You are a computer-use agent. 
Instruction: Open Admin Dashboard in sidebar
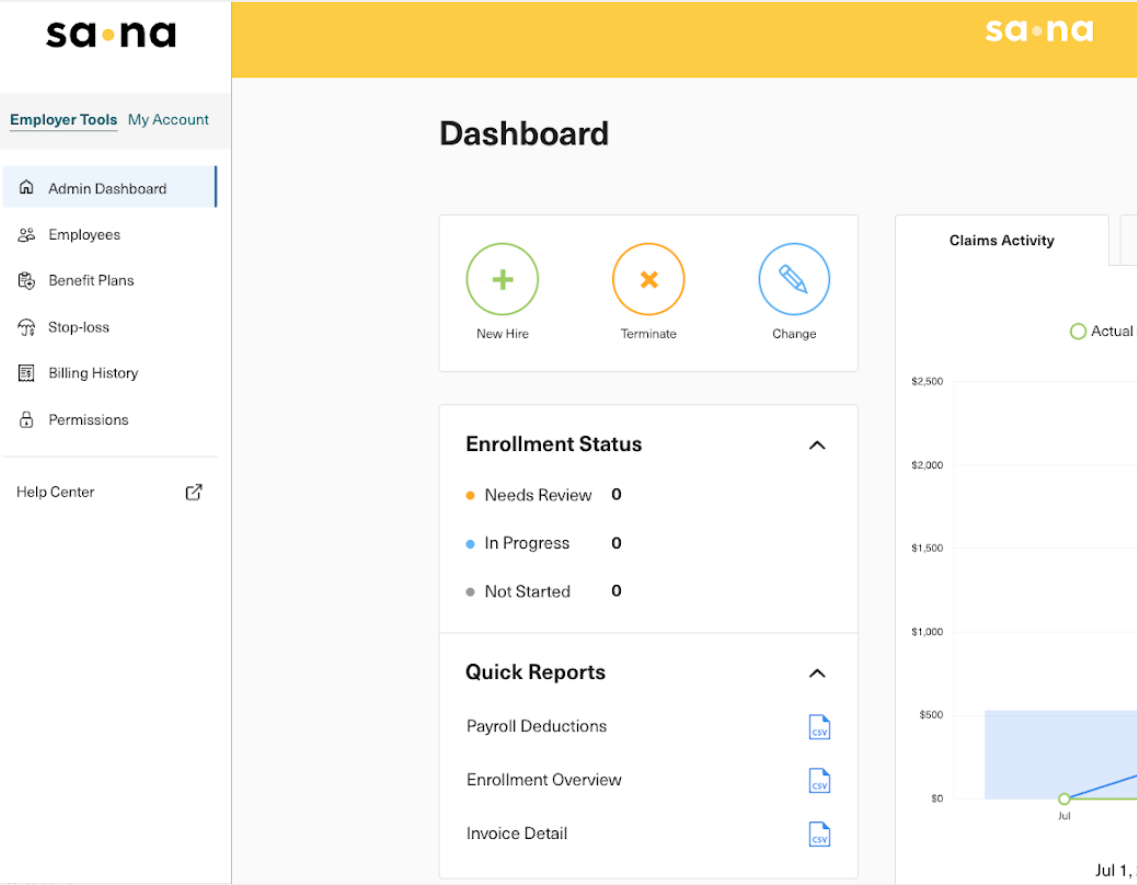pyautogui.click(x=109, y=187)
